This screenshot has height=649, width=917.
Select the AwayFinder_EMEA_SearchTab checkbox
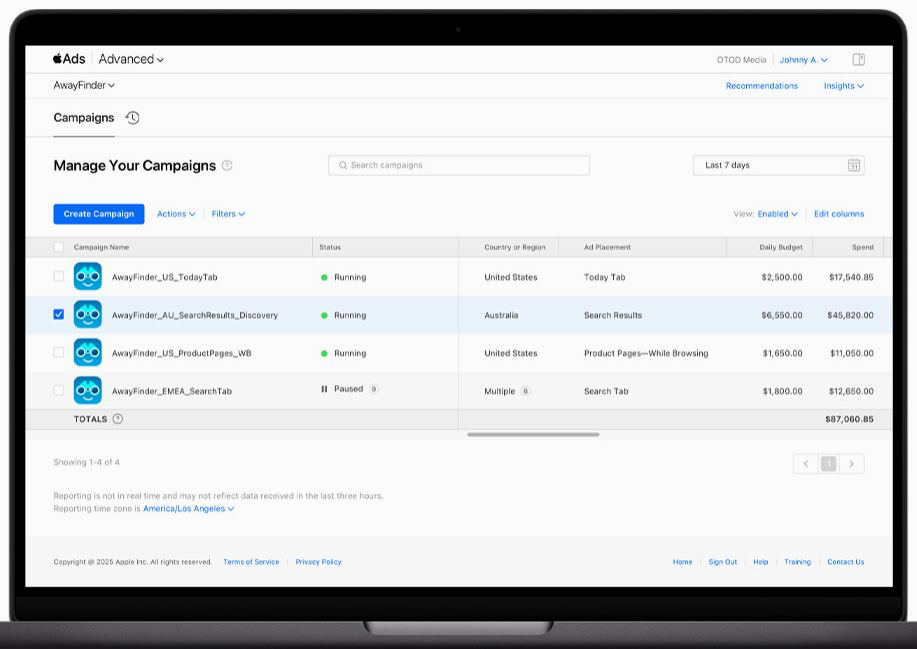tap(58, 390)
